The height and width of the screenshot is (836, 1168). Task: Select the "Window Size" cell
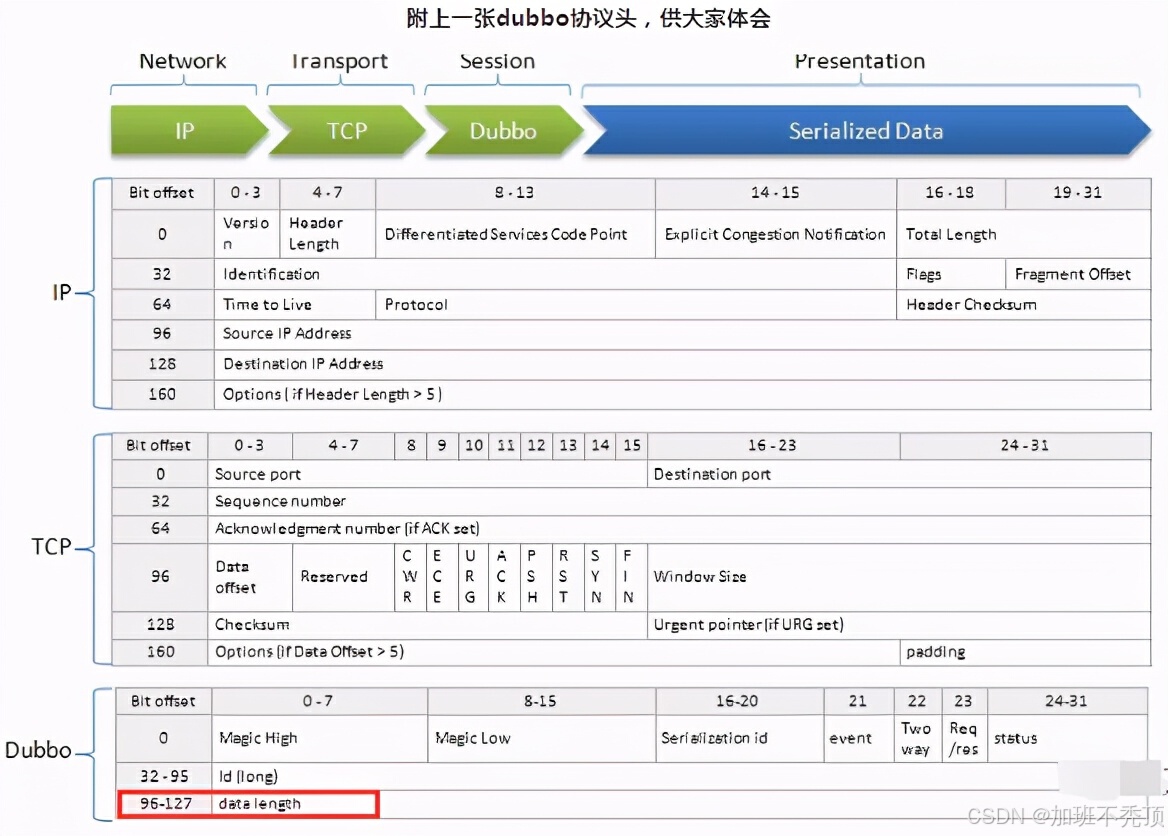tap(899, 577)
